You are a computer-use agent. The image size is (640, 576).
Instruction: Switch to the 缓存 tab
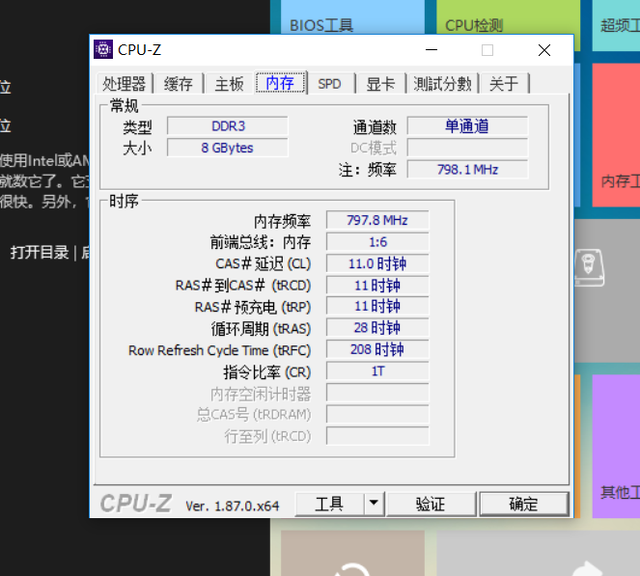click(178, 84)
